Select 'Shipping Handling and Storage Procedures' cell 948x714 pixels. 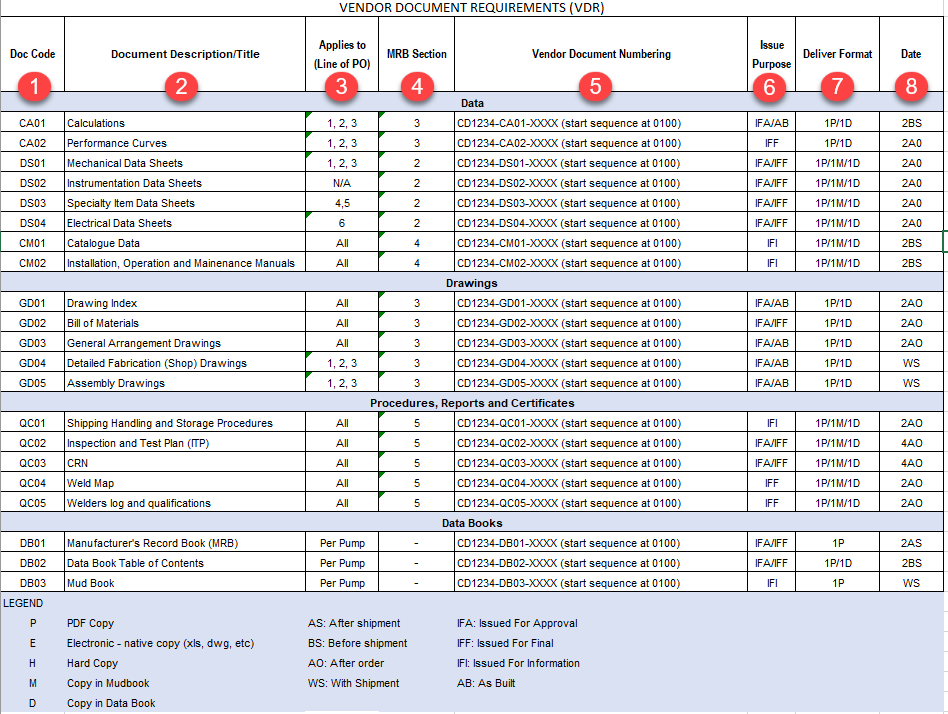click(185, 423)
